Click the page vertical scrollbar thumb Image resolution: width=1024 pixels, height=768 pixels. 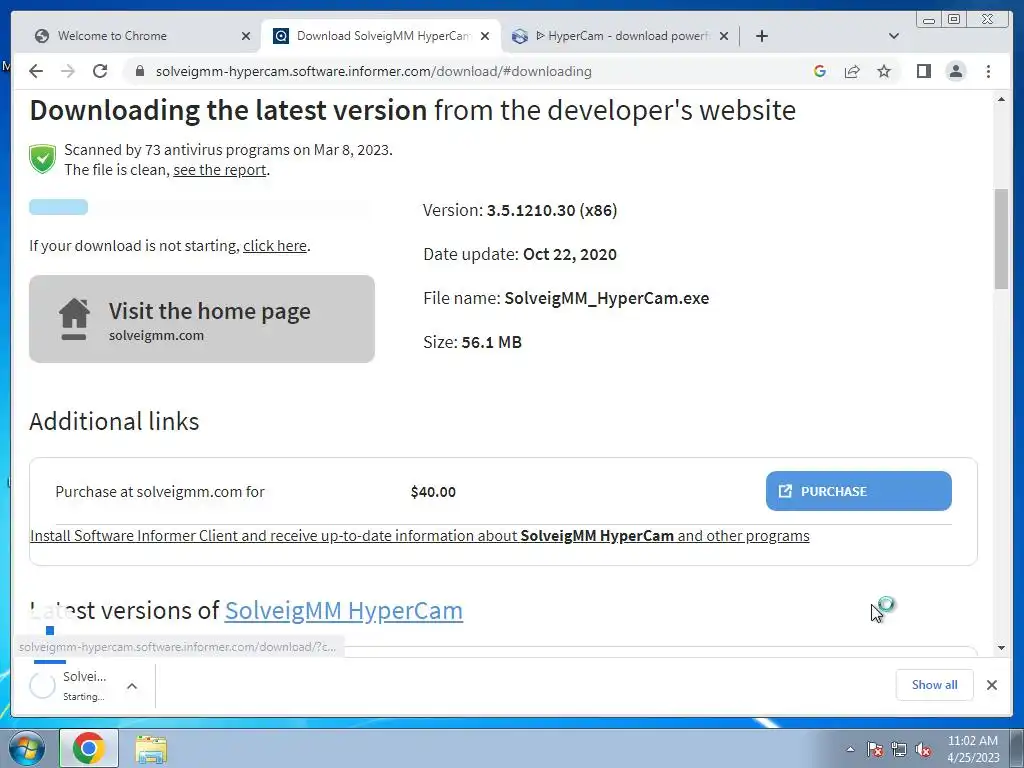(1001, 238)
